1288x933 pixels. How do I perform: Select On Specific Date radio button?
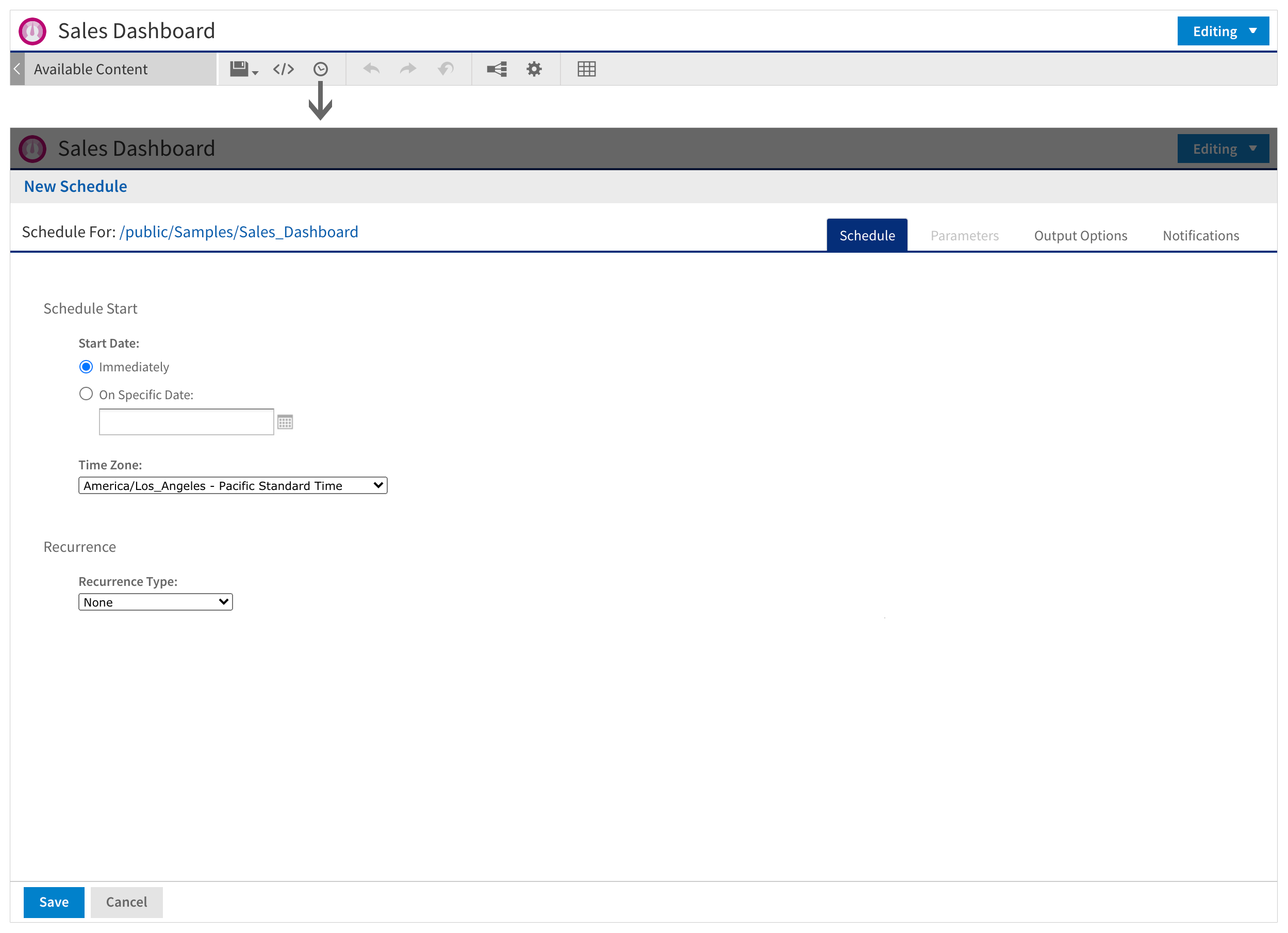pos(86,394)
